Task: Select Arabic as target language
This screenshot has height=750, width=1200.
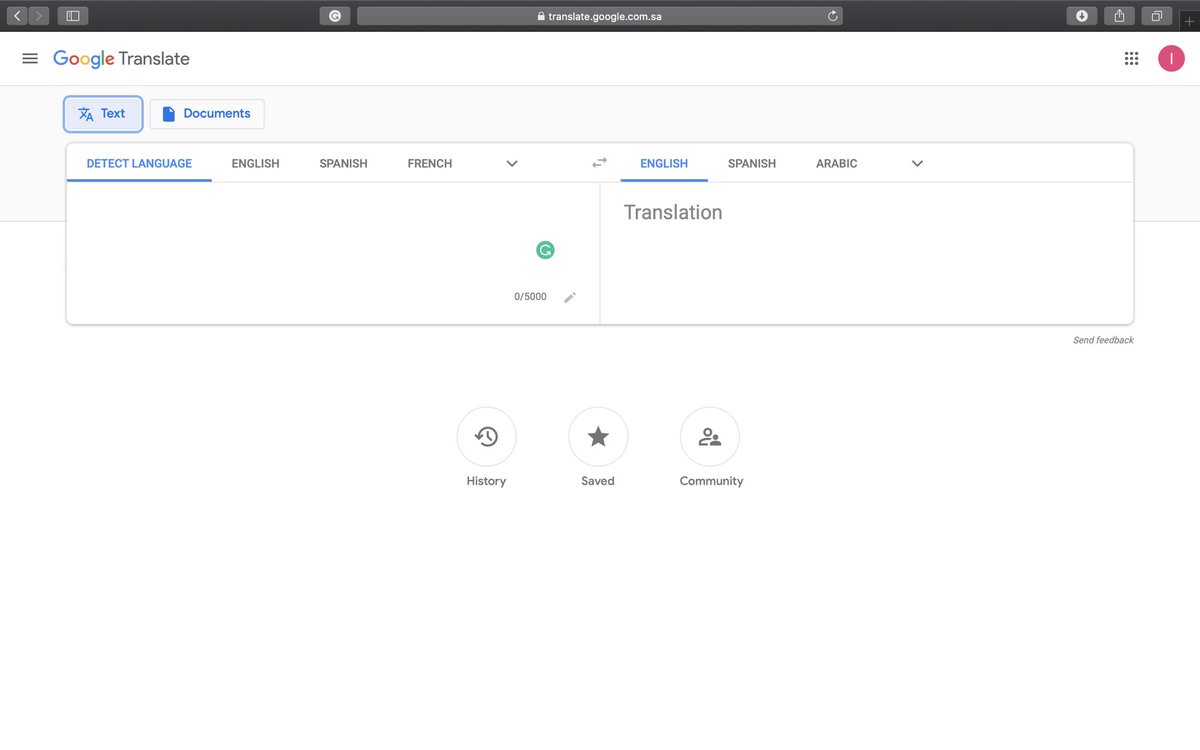Action: coord(837,163)
